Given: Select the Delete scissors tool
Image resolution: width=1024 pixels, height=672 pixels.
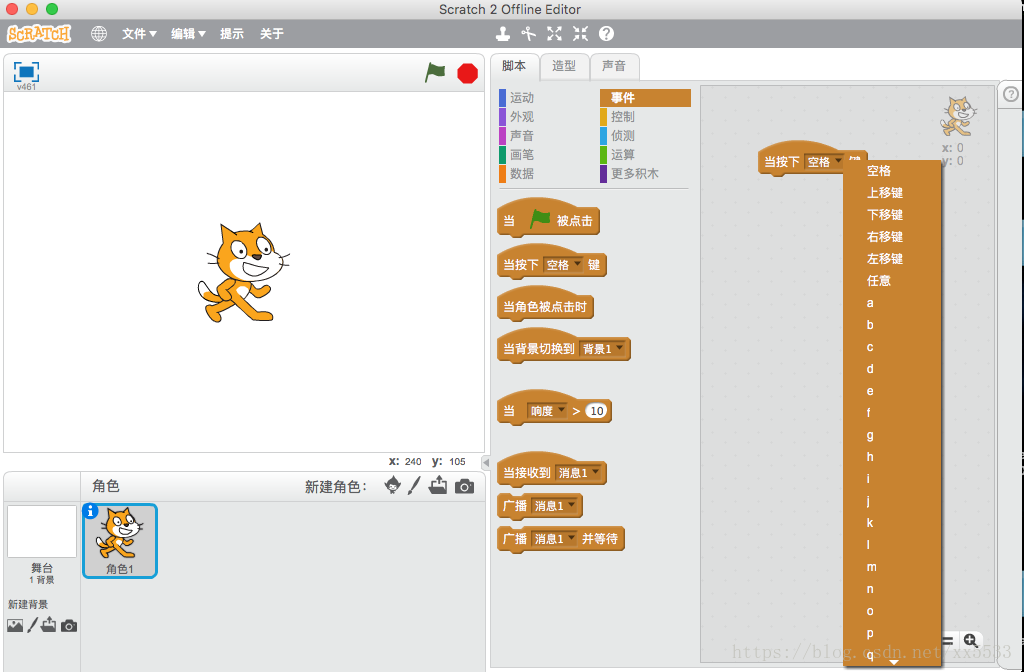Looking at the screenshot, I should point(528,33).
